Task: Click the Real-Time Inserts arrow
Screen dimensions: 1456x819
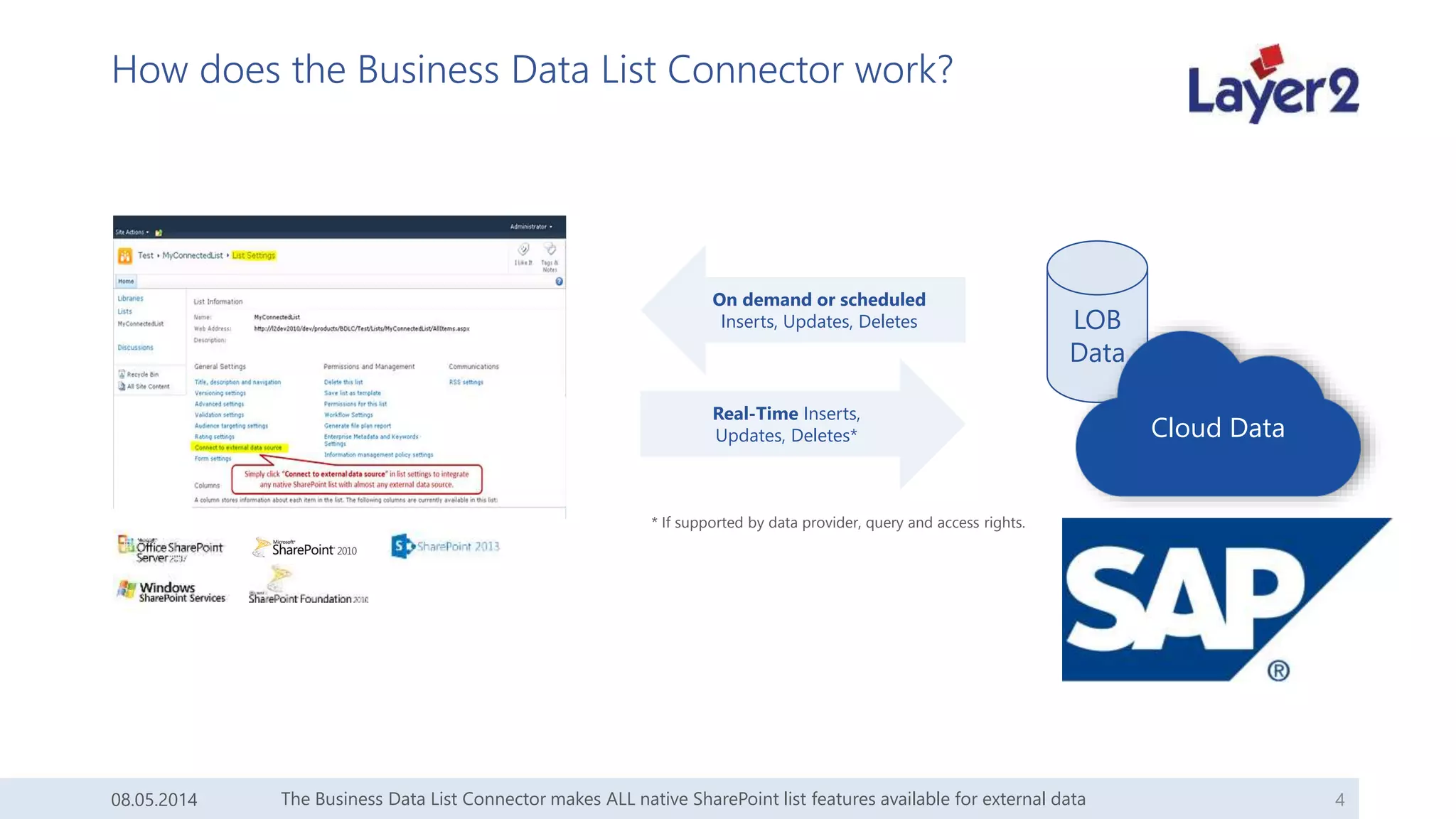Action: coord(803,424)
